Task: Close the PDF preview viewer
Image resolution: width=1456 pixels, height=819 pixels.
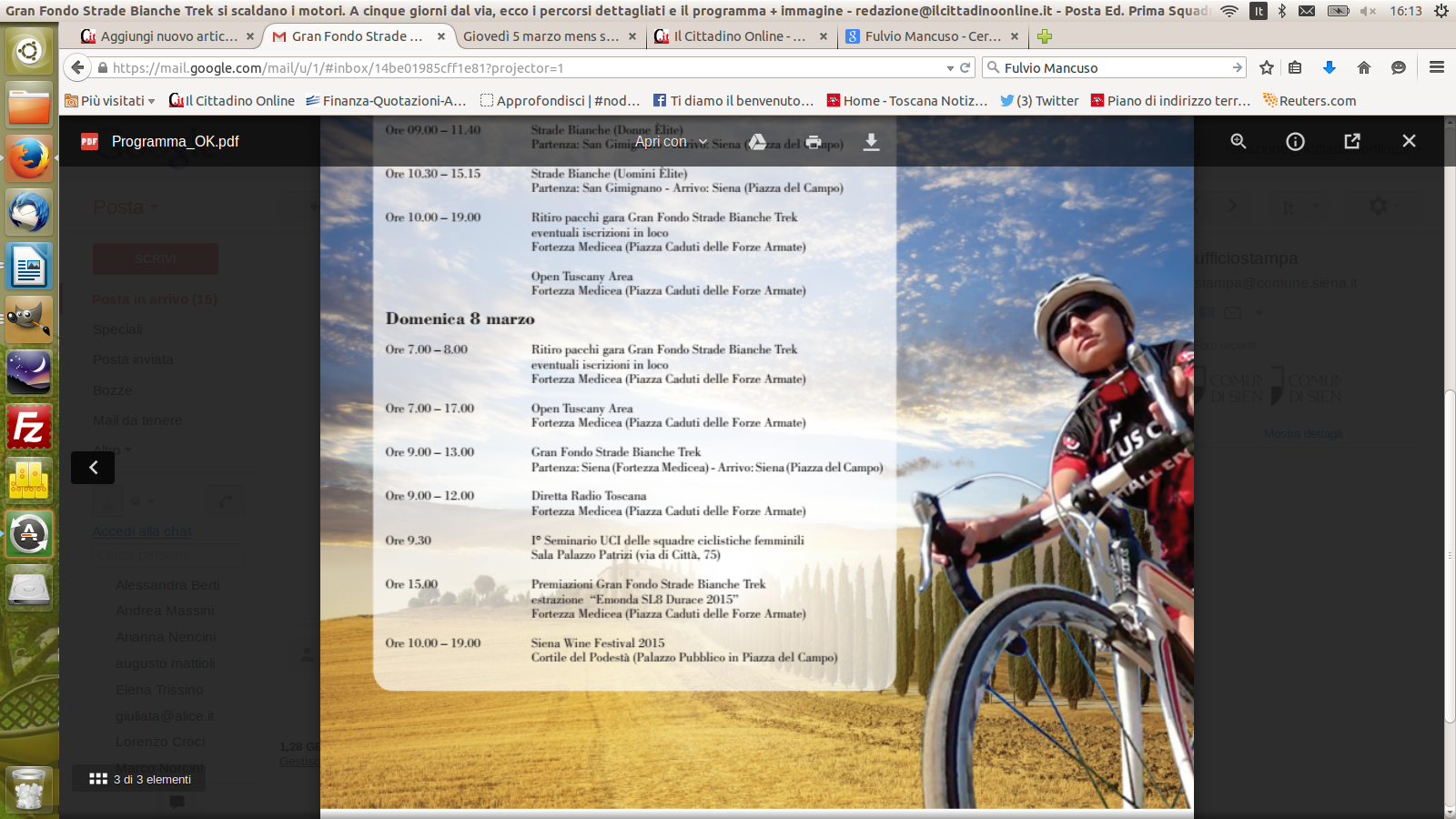Action: 1409,141
